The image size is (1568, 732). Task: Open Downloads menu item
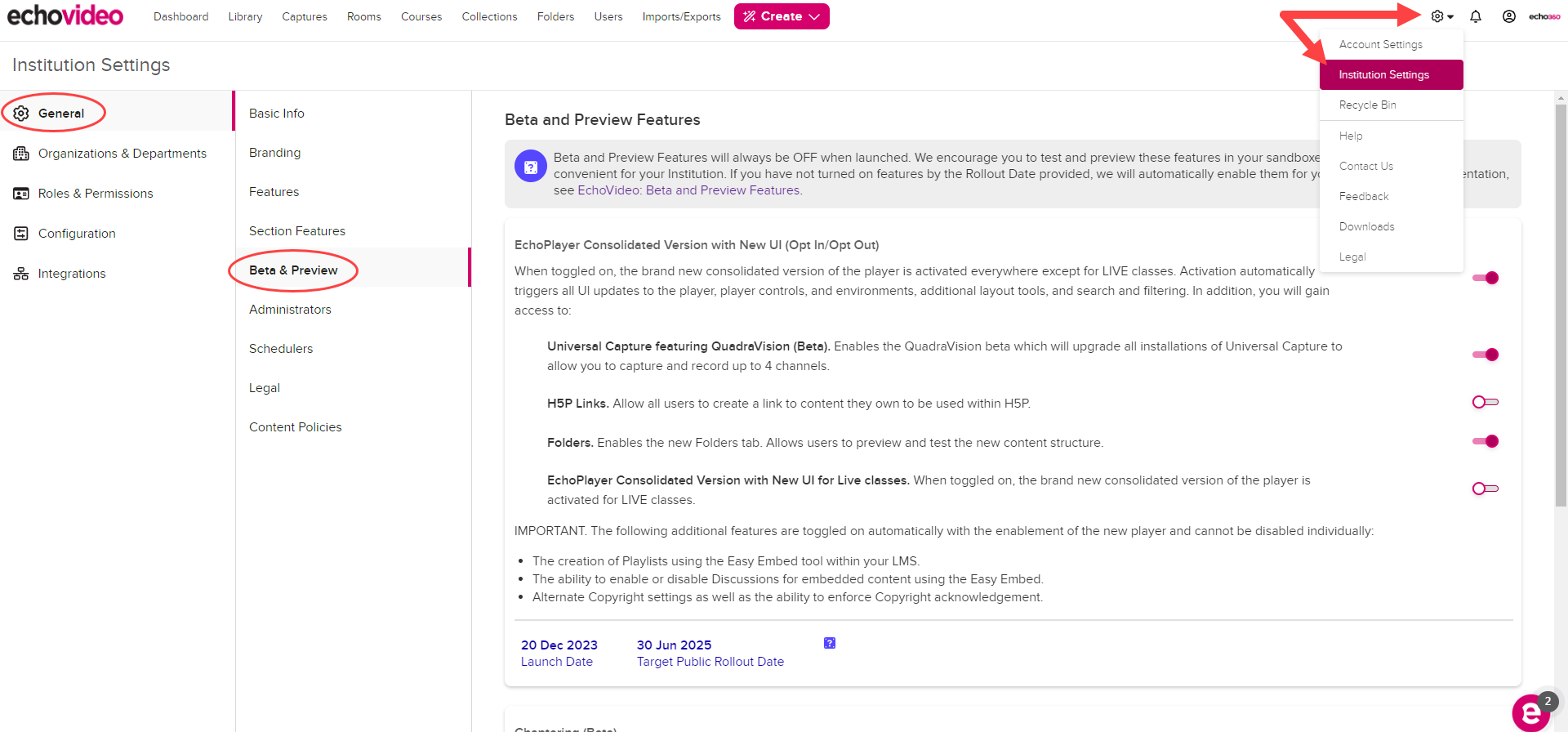(1392, 226)
